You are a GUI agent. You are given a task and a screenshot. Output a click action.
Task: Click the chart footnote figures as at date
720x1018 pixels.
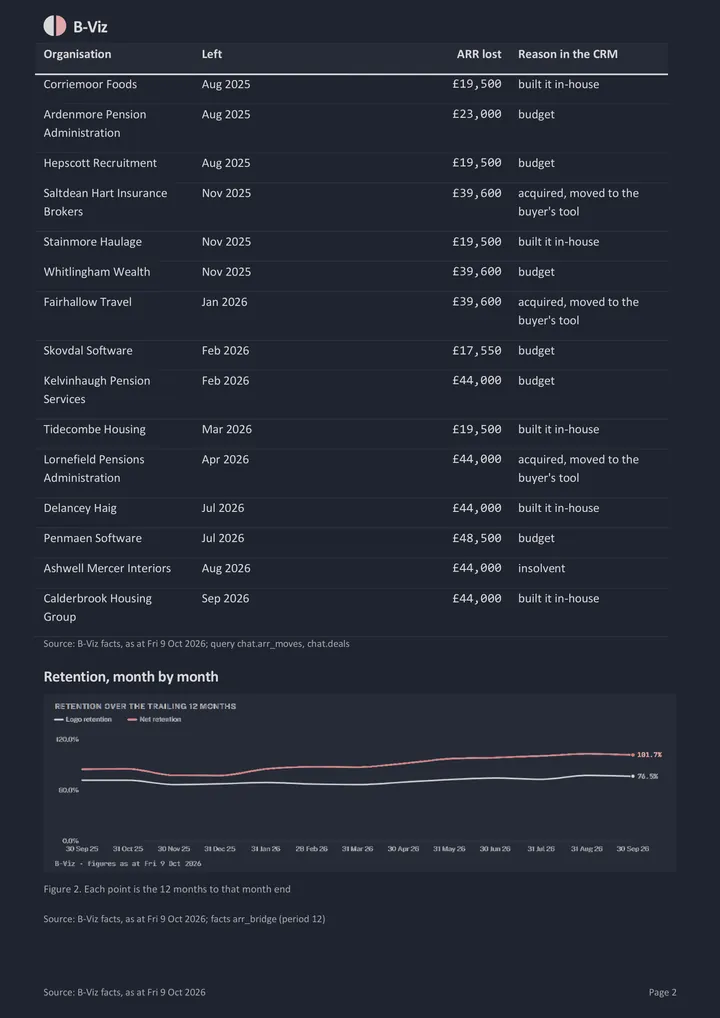128,863
